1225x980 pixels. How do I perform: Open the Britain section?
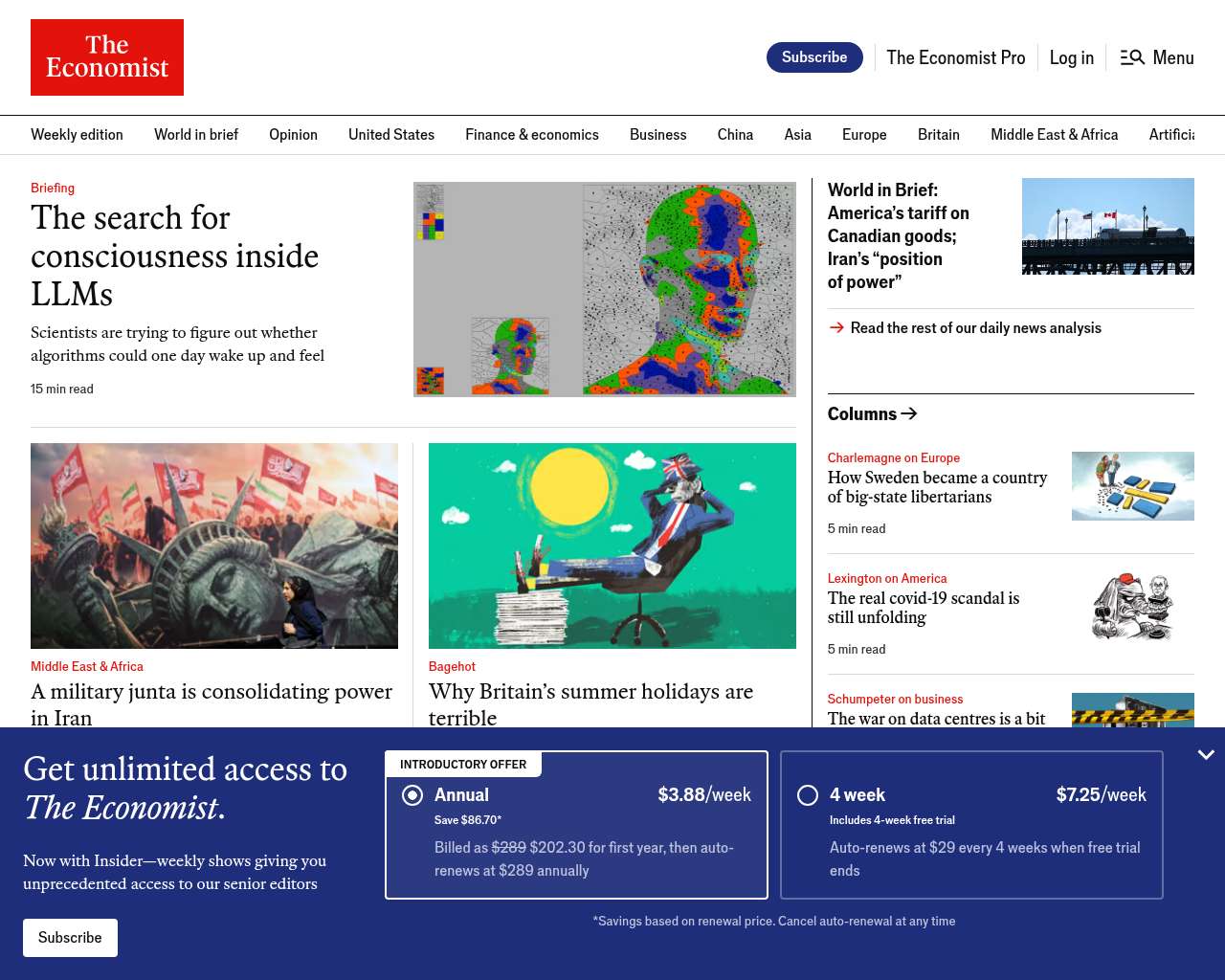click(939, 135)
